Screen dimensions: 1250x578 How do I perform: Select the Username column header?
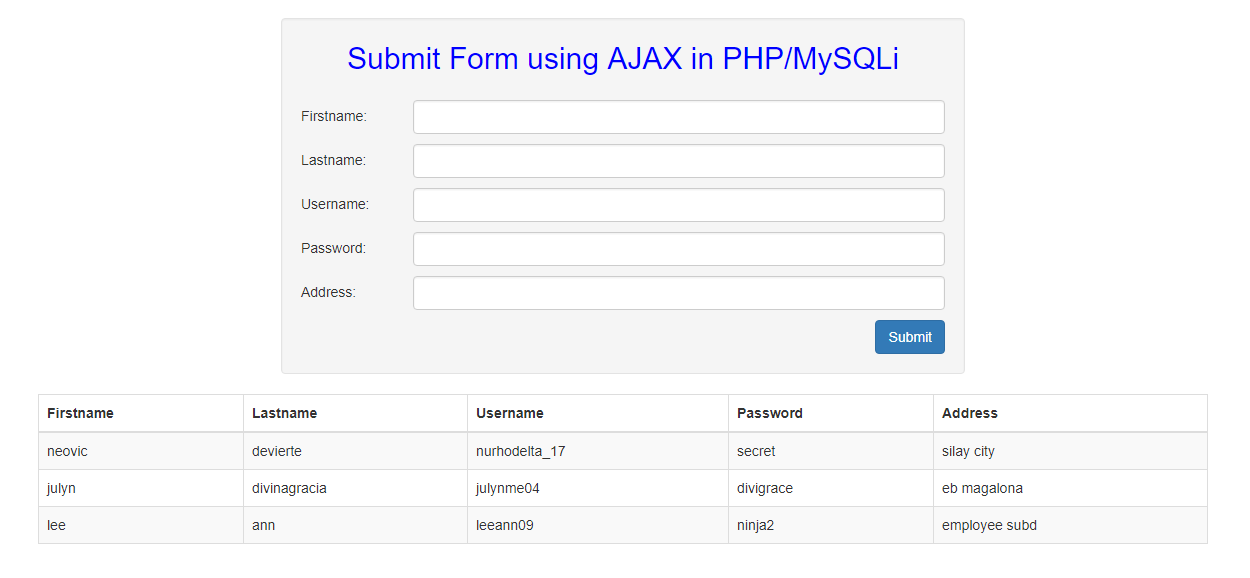point(510,413)
